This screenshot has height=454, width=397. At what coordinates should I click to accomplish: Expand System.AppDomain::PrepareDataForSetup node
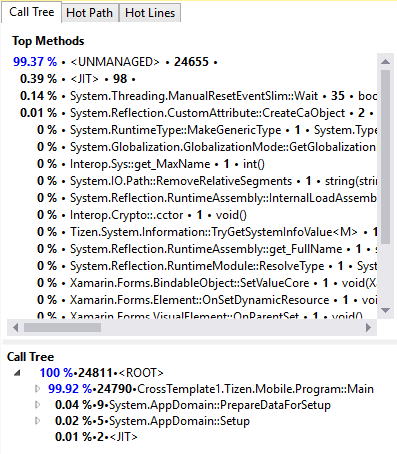[37, 405]
